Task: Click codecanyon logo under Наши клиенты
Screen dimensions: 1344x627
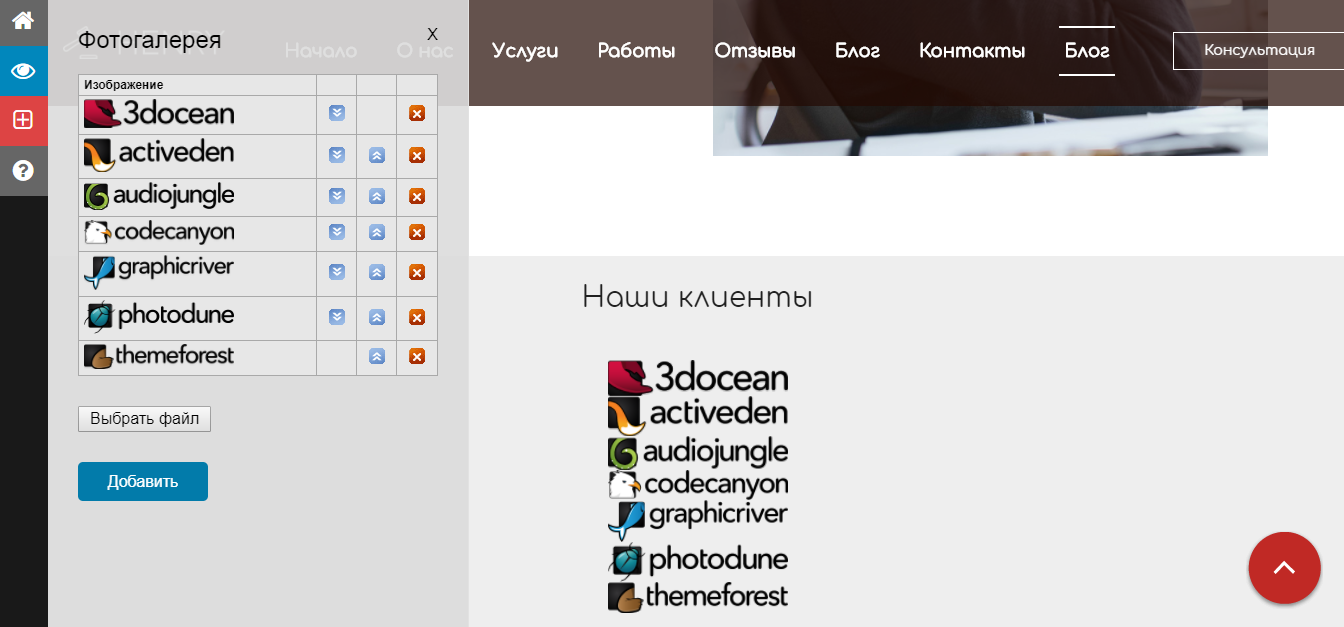Action: (x=698, y=485)
